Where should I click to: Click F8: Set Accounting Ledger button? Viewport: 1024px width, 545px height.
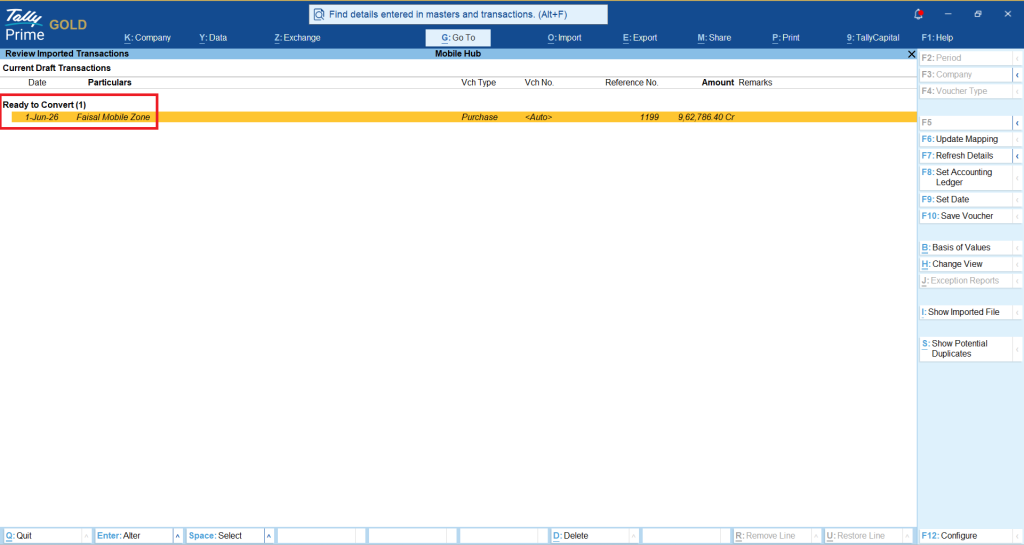966,178
